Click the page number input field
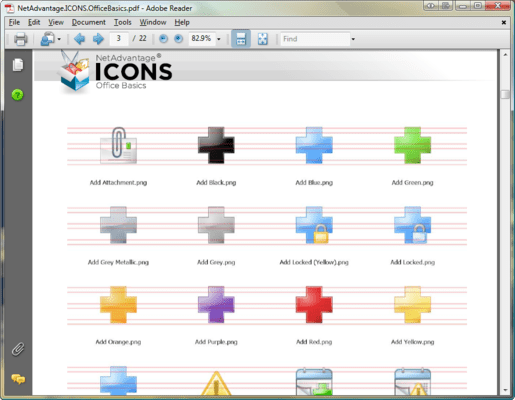Screen dimensions: 515x400 pyautogui.click(x=119, y=39)
